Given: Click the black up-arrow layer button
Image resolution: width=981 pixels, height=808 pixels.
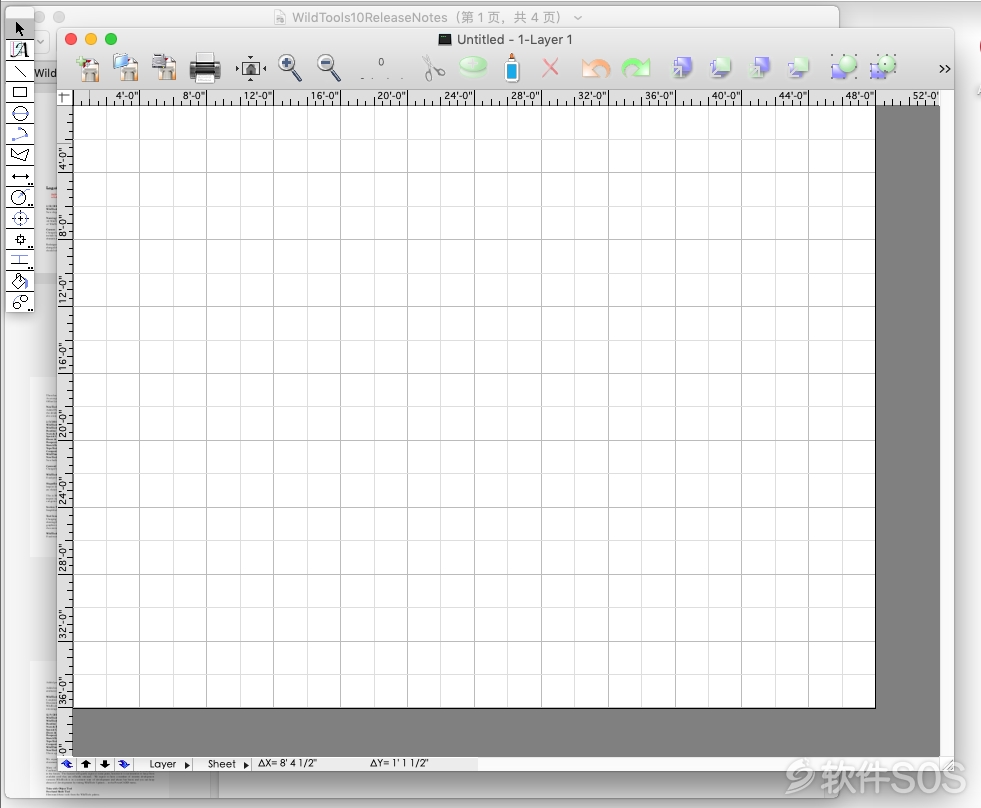Looking at the screenshot, I should tap(86, 764).
